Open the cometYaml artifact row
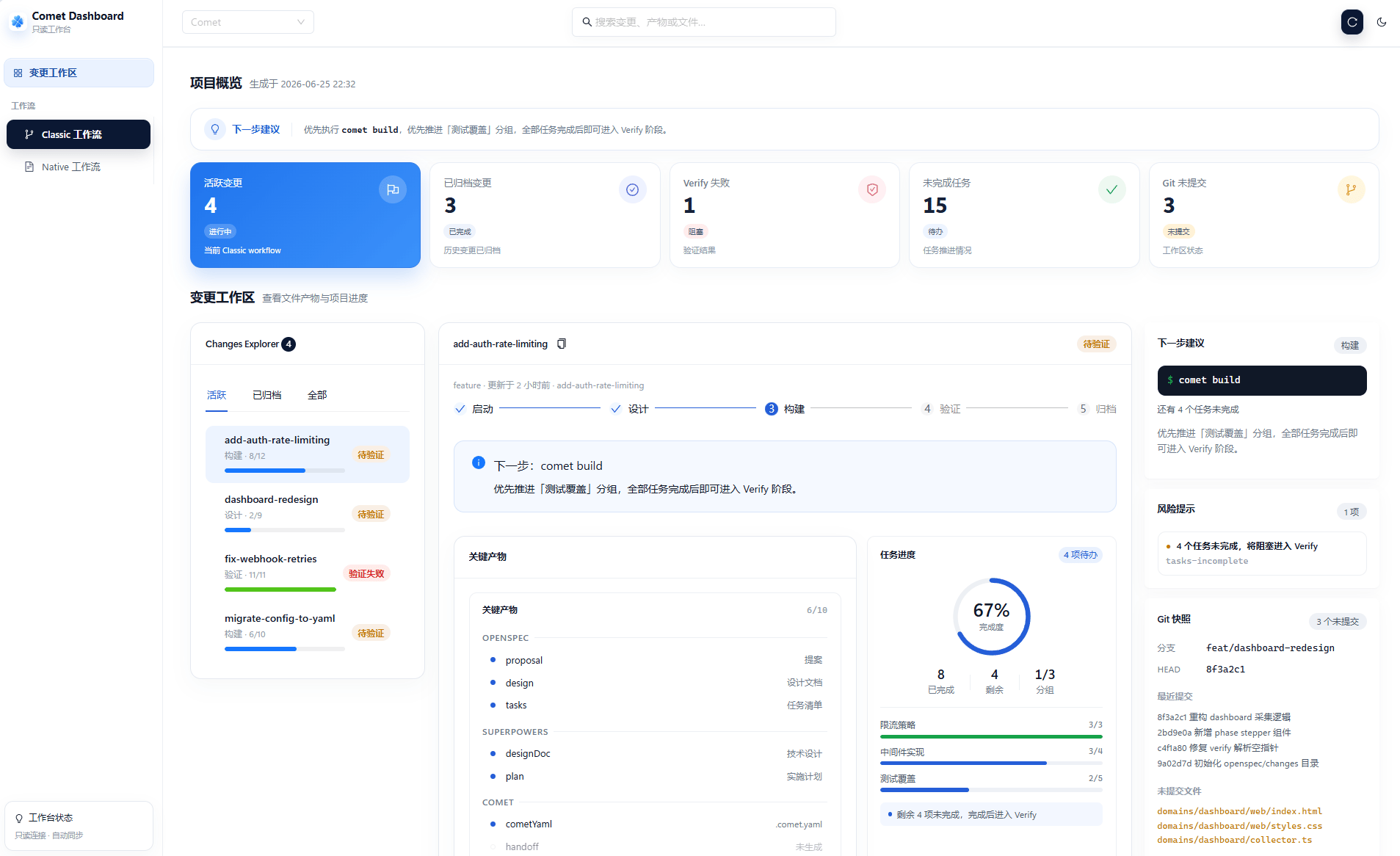The width and height of the screenshot is (1400, 856). tap(655, 824)
